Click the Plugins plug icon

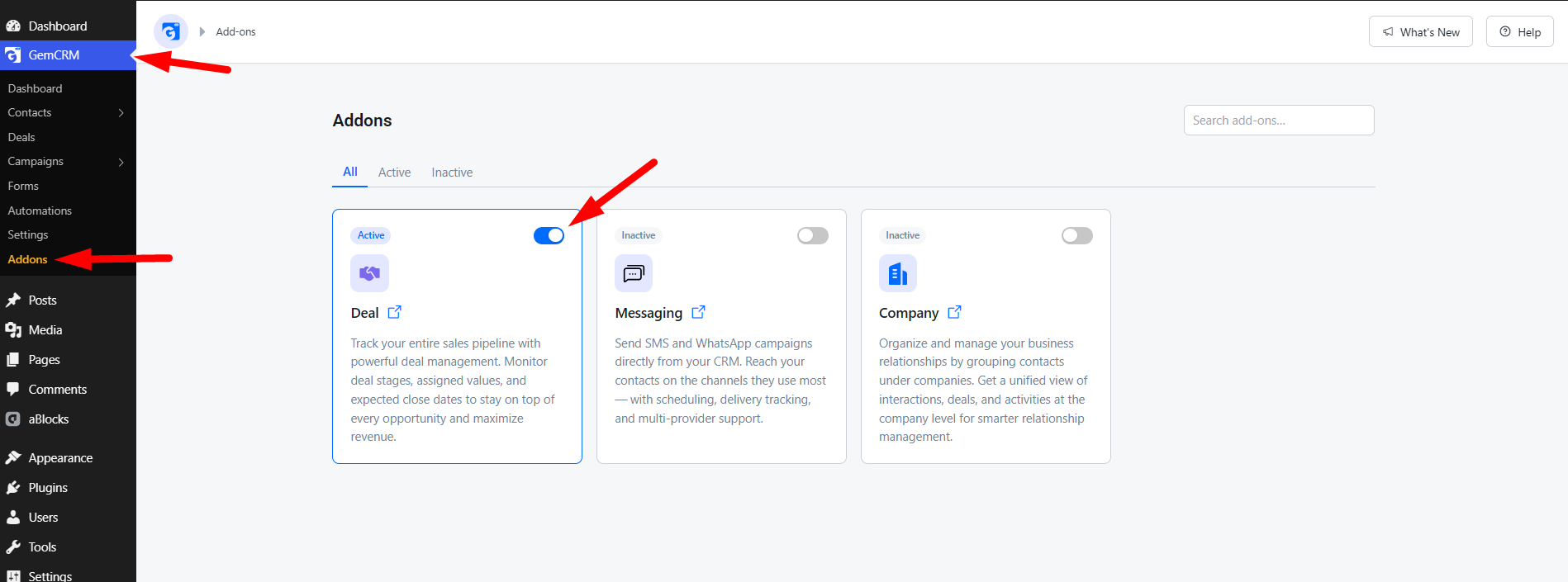pyautogui.click(x=13, y=488)
